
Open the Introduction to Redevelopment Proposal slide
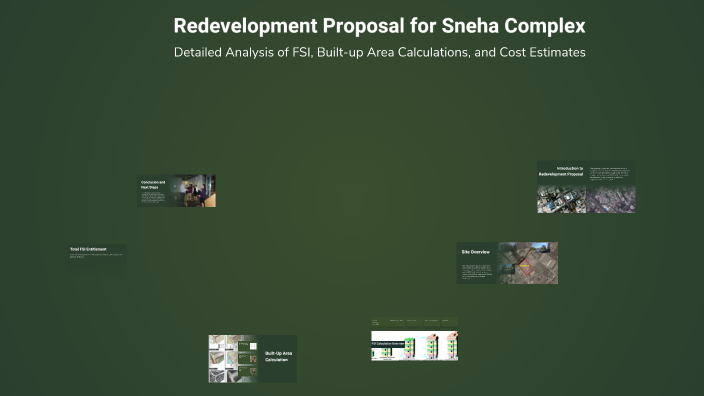coord(586,187)
